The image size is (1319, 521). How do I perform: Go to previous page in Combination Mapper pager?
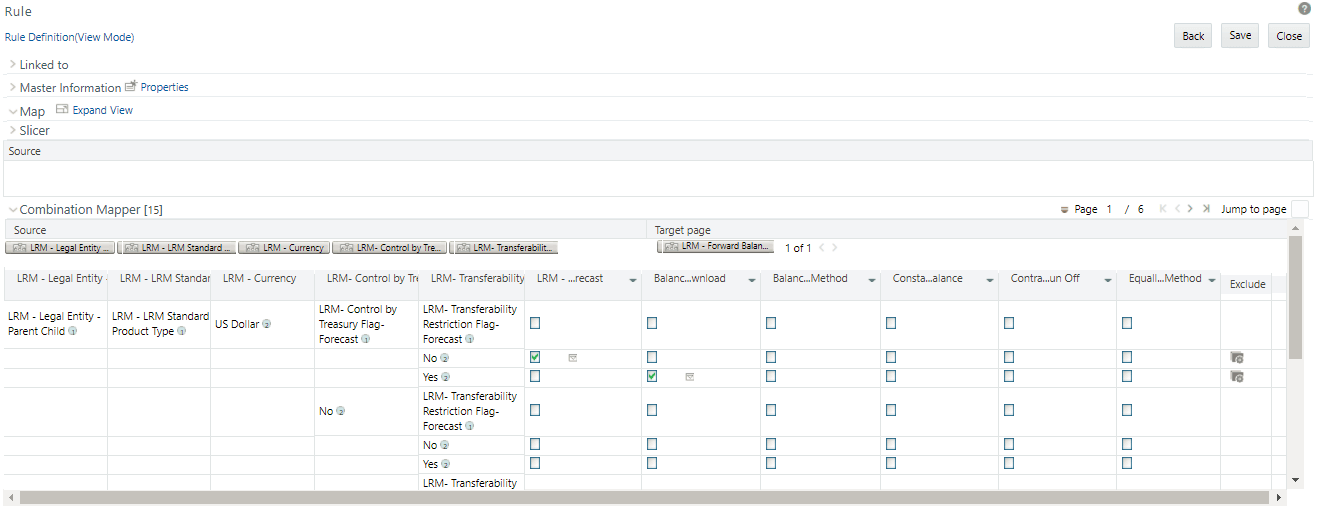pos(1178,209)
